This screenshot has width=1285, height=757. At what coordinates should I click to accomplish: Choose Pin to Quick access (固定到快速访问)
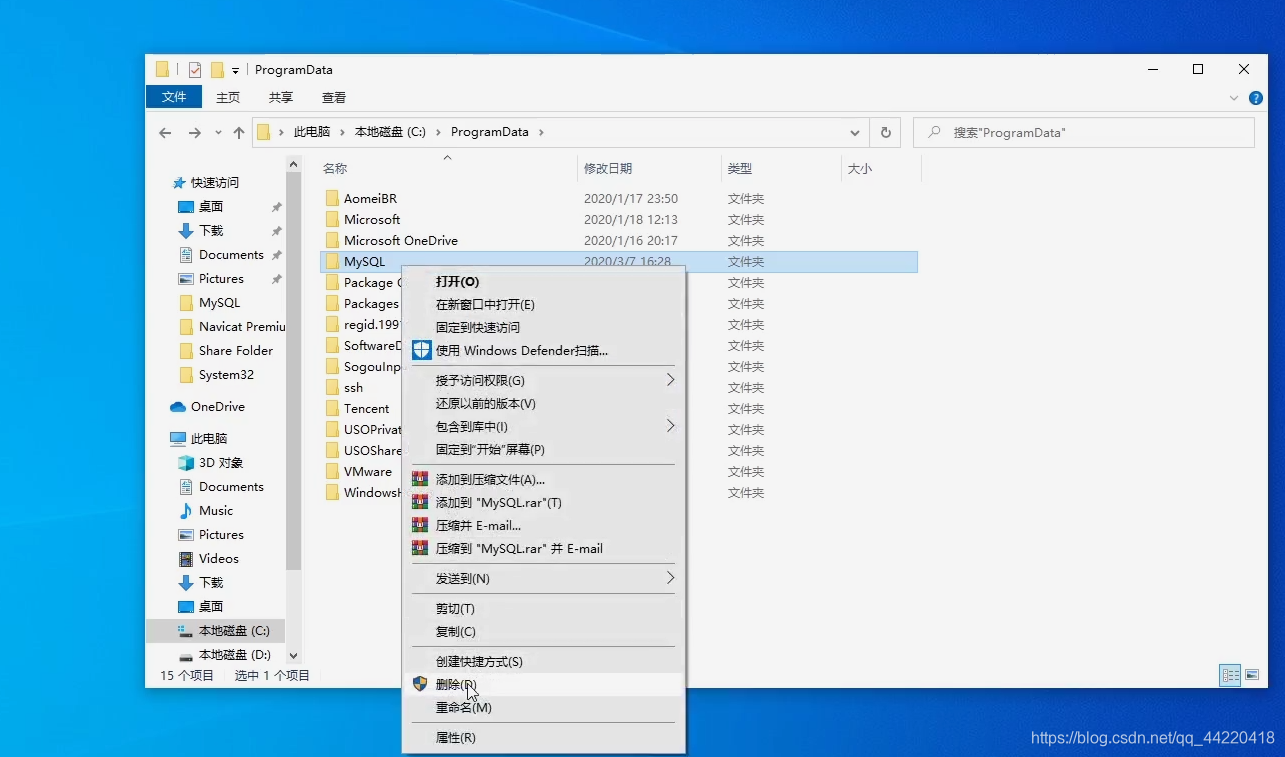543,328
